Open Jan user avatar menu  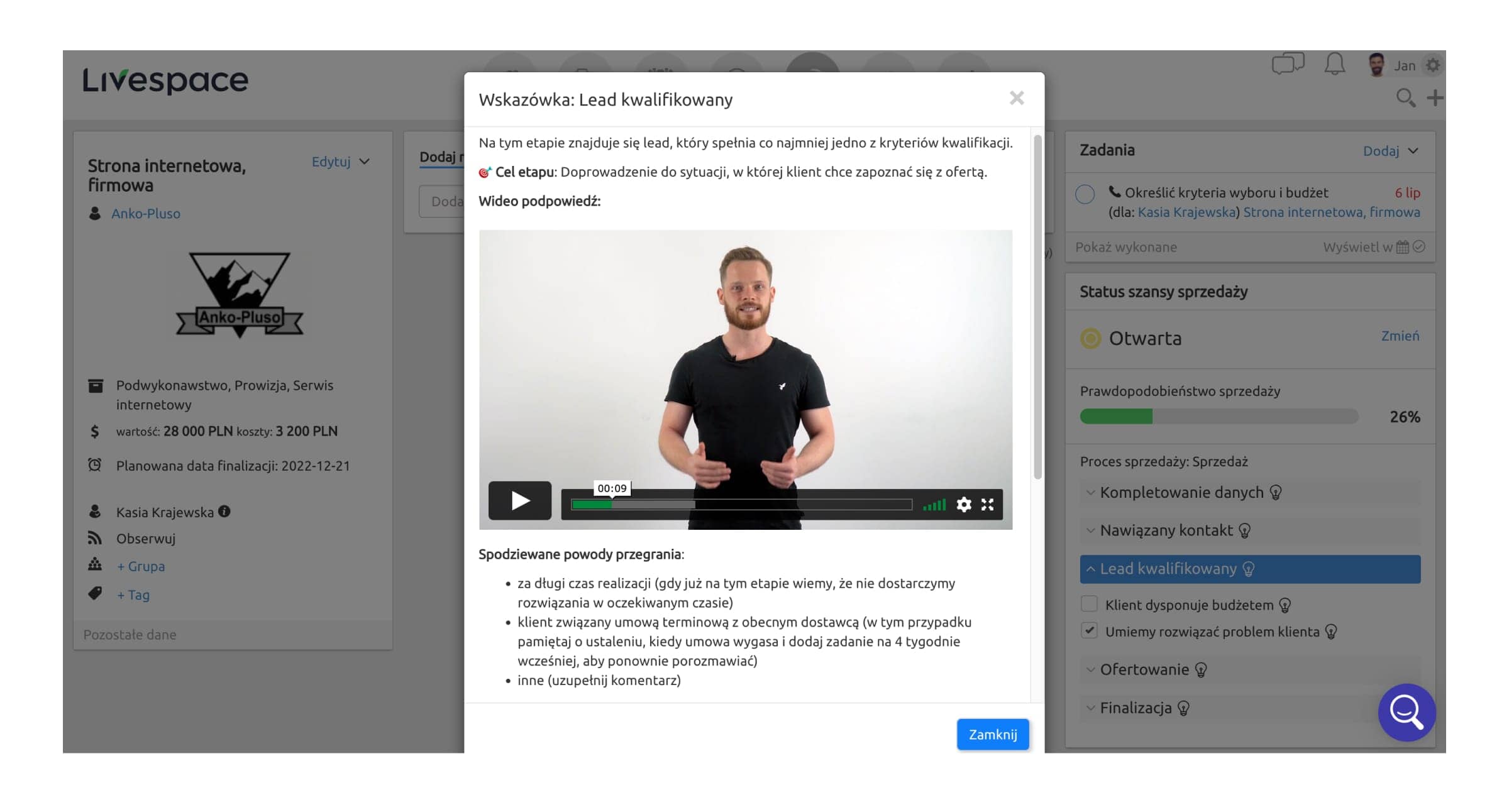1376,65
